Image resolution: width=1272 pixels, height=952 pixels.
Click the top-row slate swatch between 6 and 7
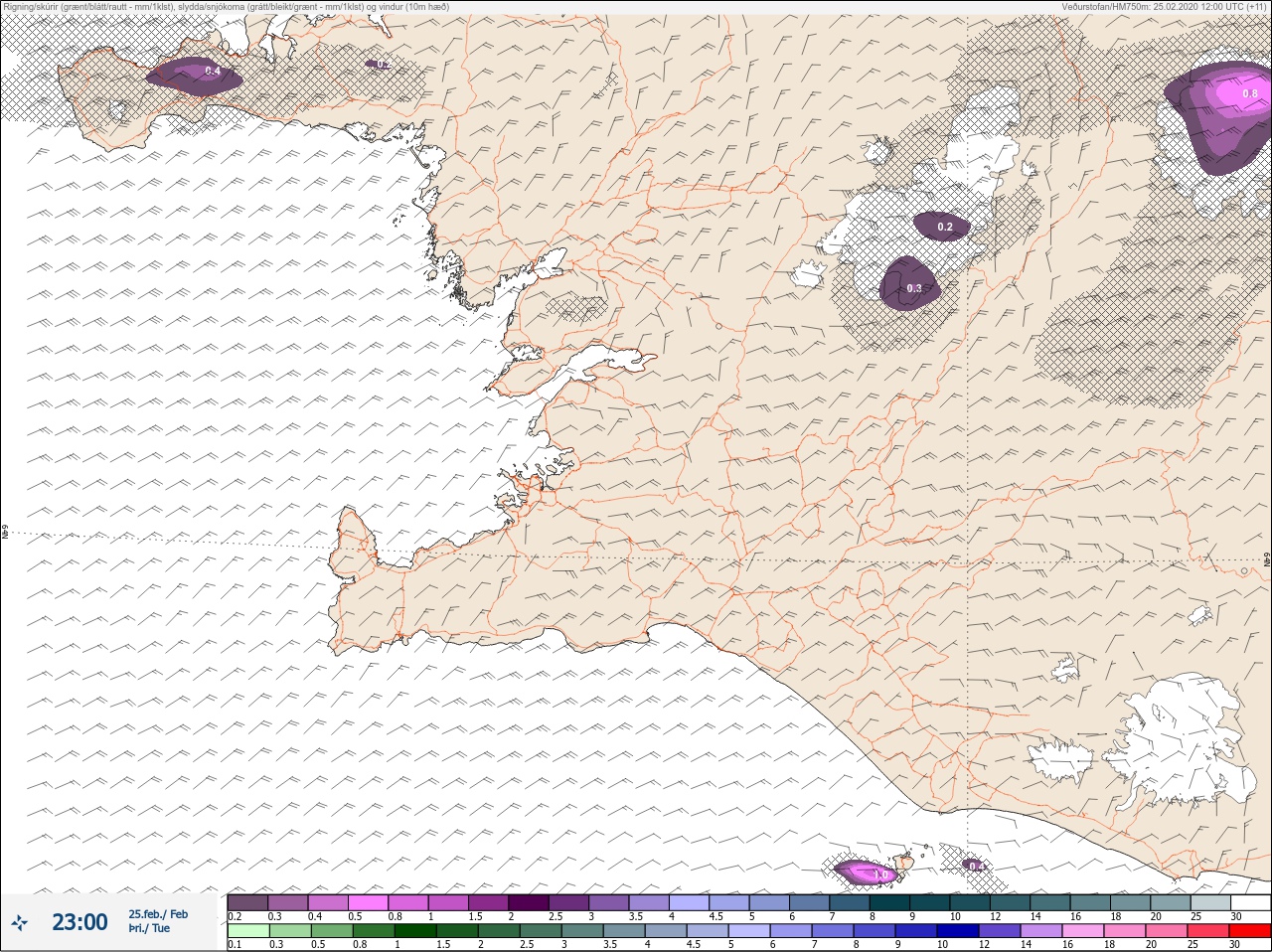[810, 902]
